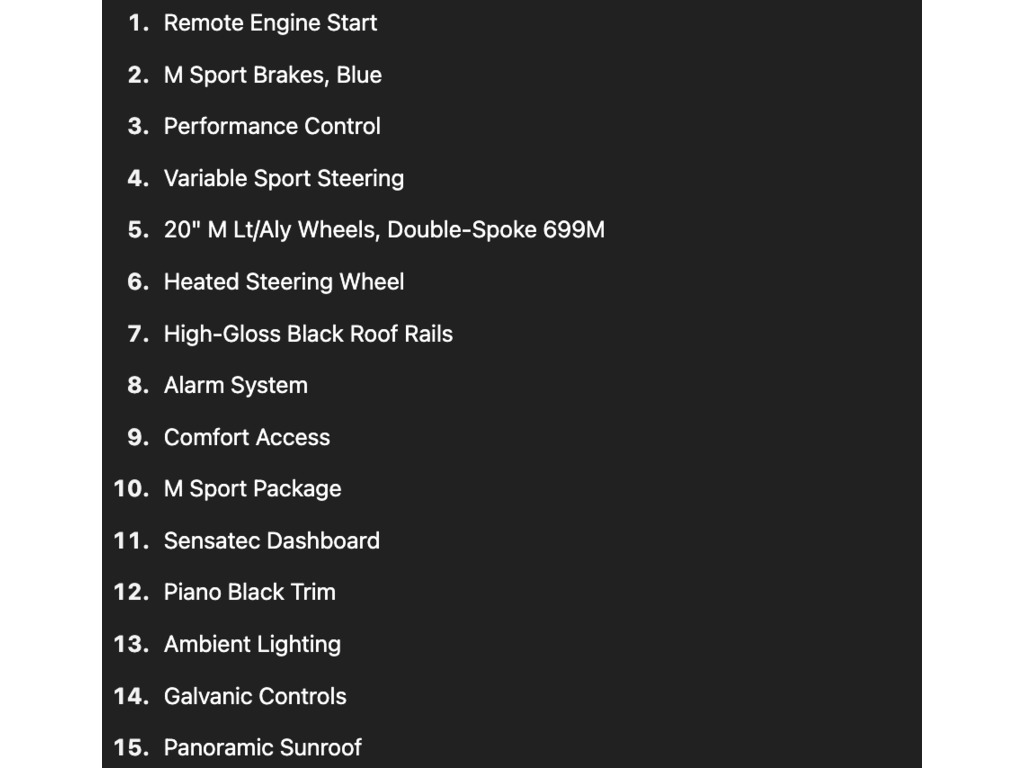Select "Piano Black Trim" list item
This screenshot has width=1024, height=768.
(x=249, y=592)
